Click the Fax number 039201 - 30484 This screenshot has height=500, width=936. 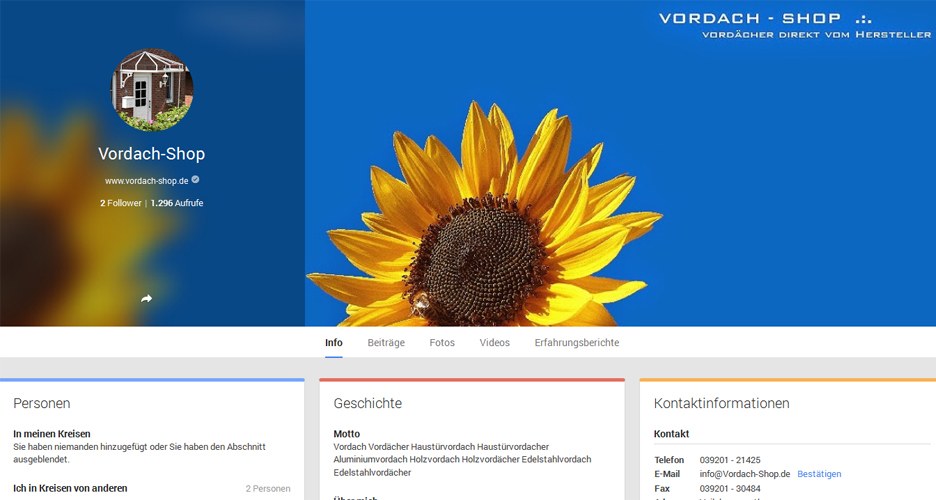[730, 489]
